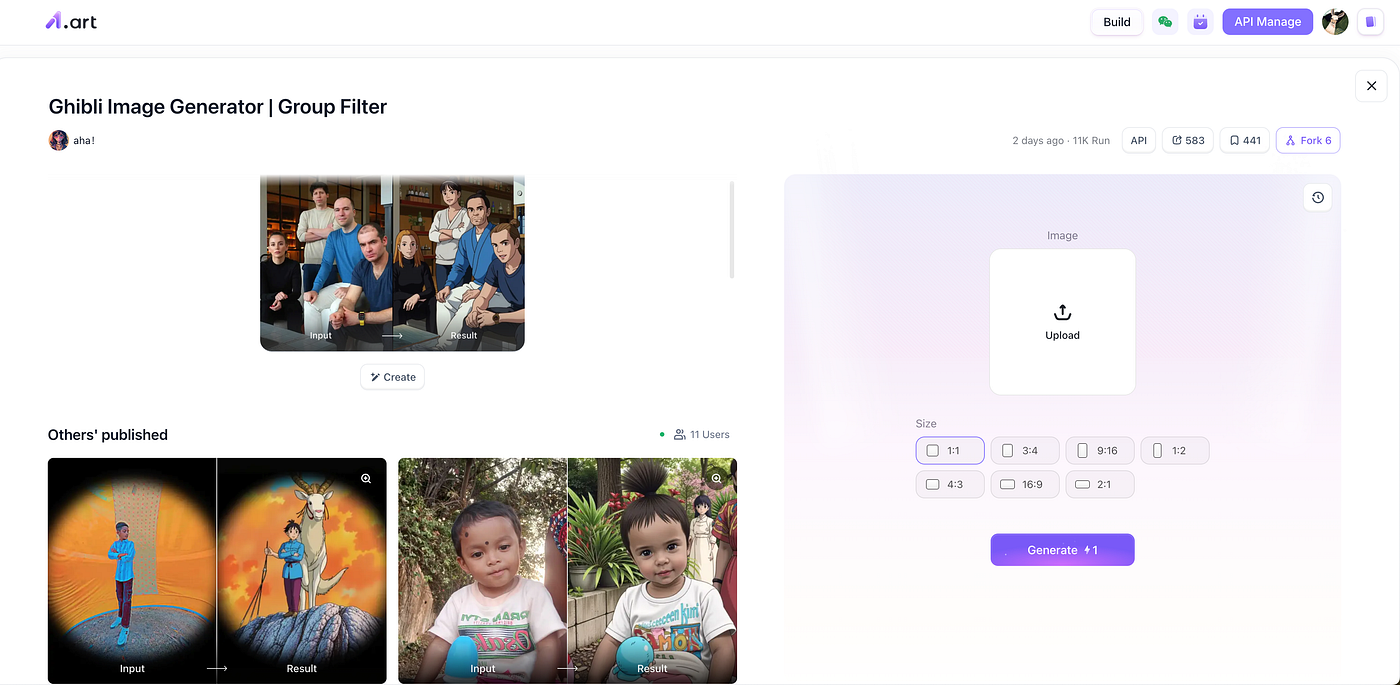1400x685 pixels.
Task: Click the purple notebook icon beside avatar
Action: [1370, 22]
